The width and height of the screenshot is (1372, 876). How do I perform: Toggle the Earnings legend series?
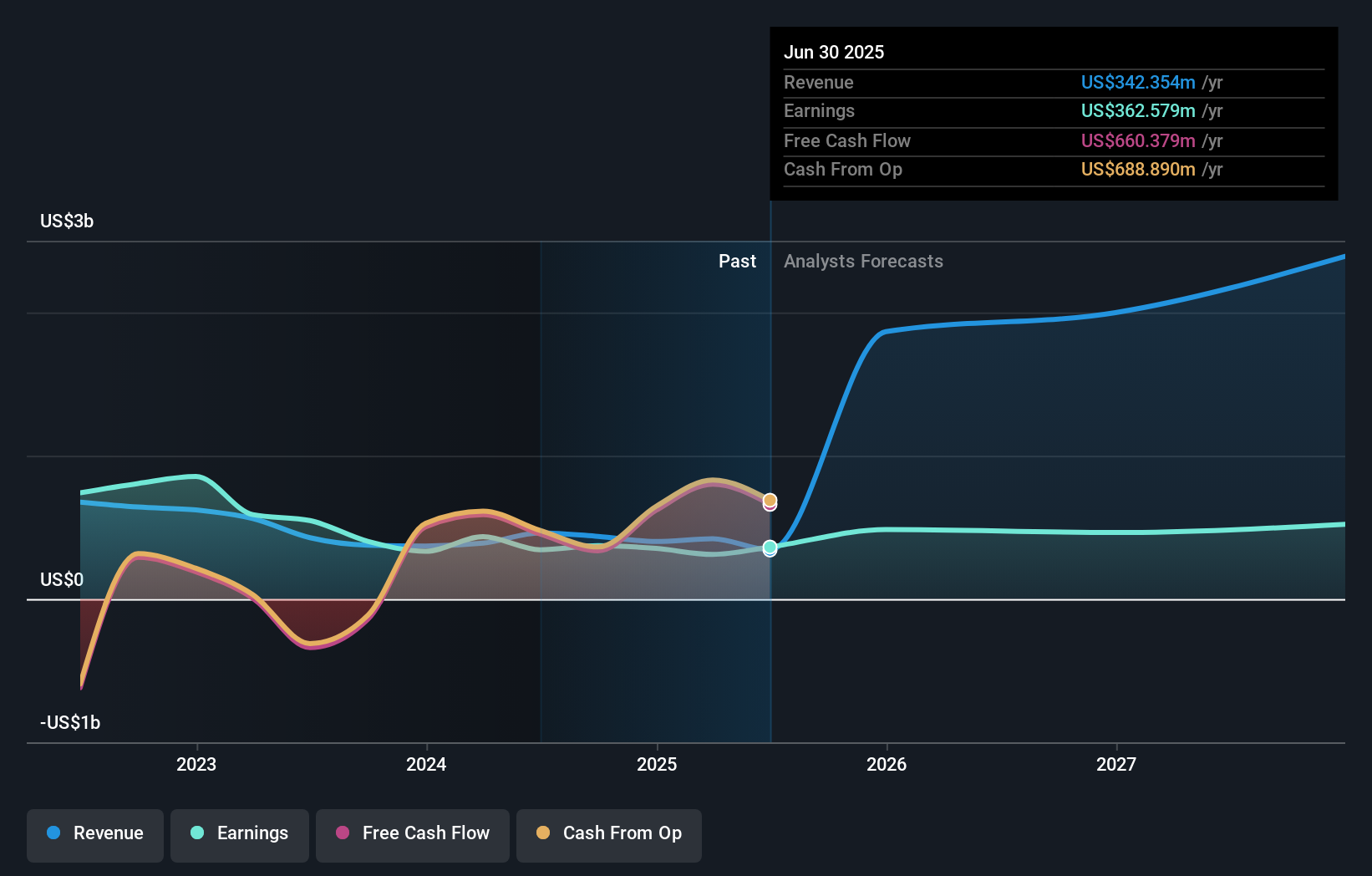point(240,835)
